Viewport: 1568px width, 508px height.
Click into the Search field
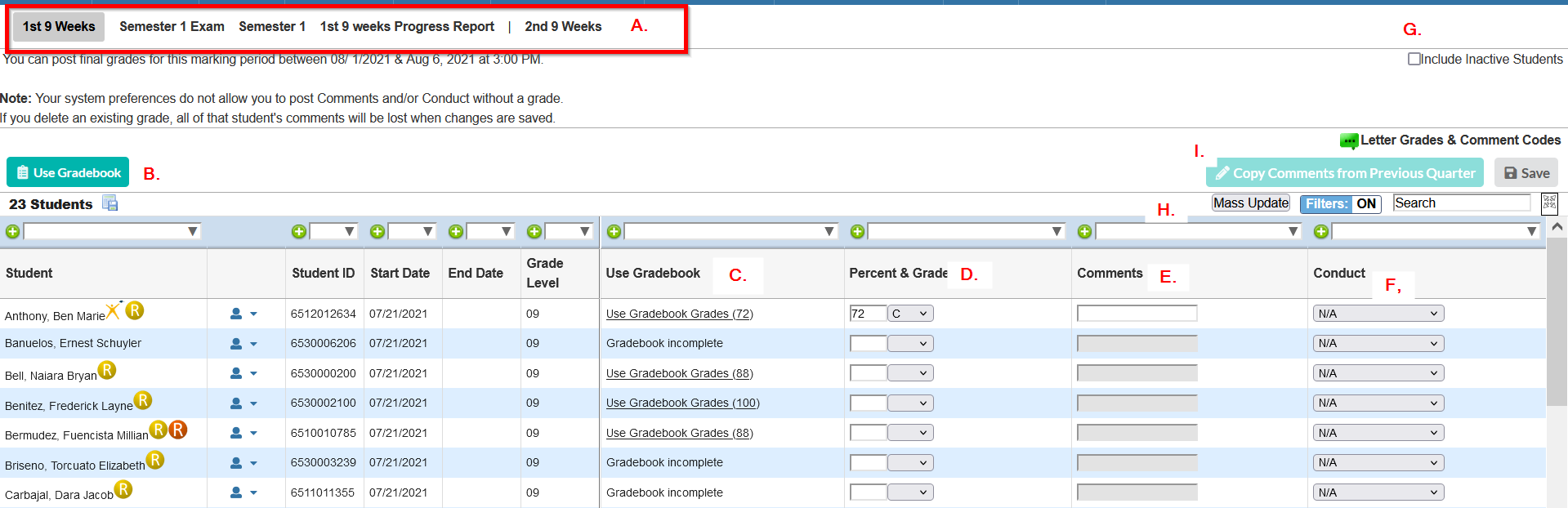click(x=1462, y=203)
